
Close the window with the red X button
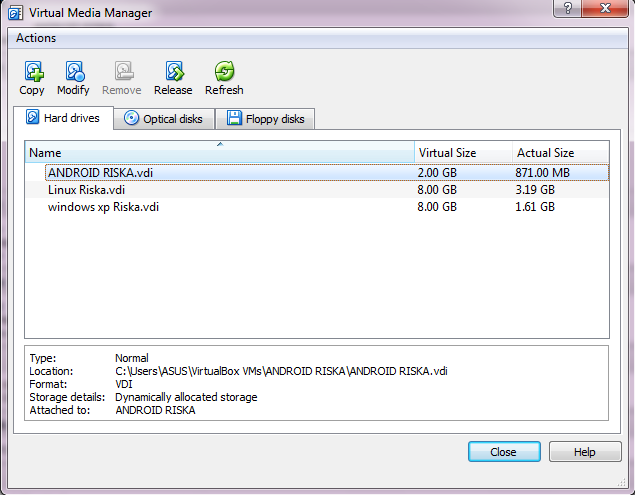[605, 8]
